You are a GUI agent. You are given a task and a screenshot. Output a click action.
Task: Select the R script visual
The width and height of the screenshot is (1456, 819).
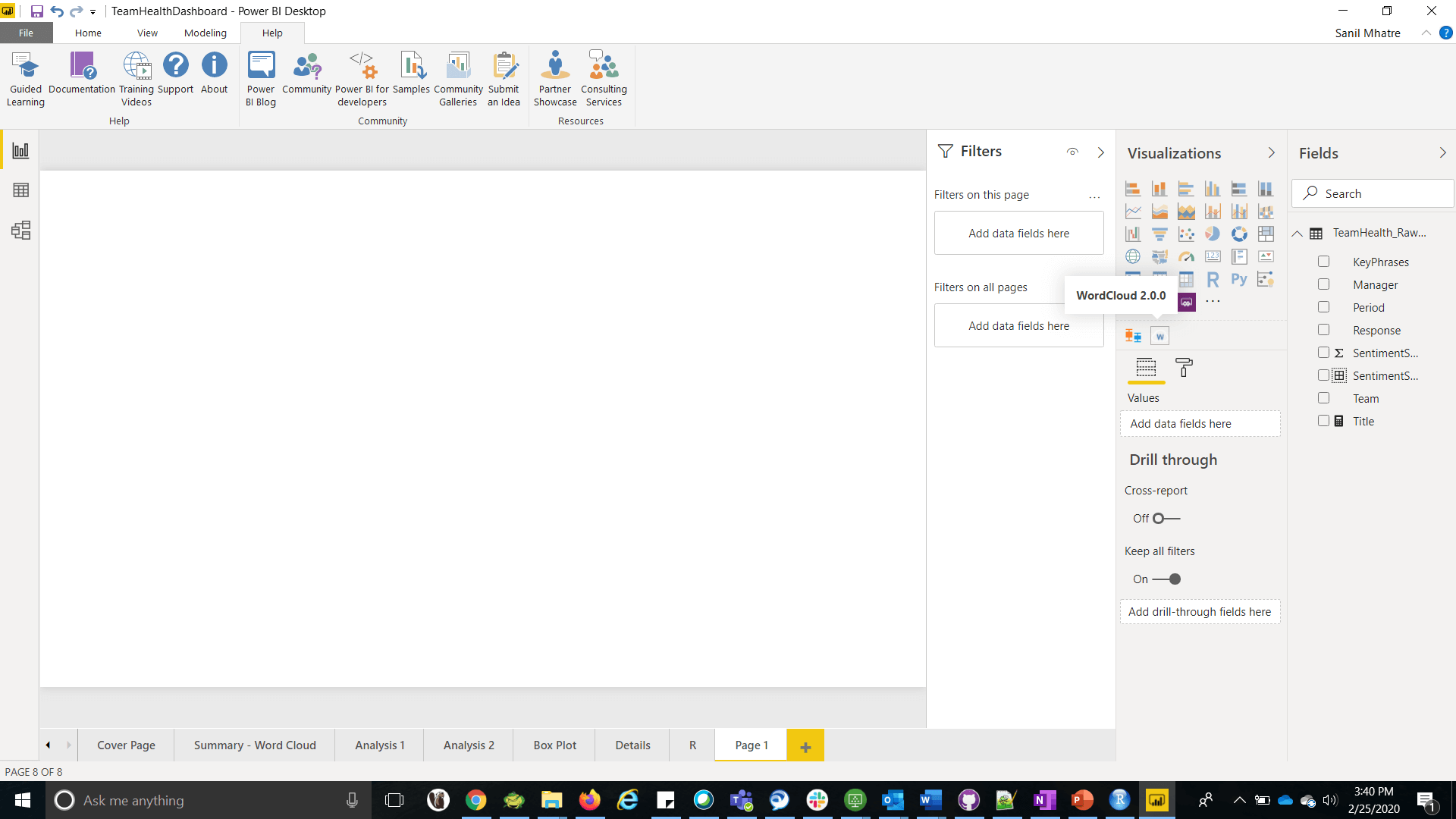pos(1213,280)
